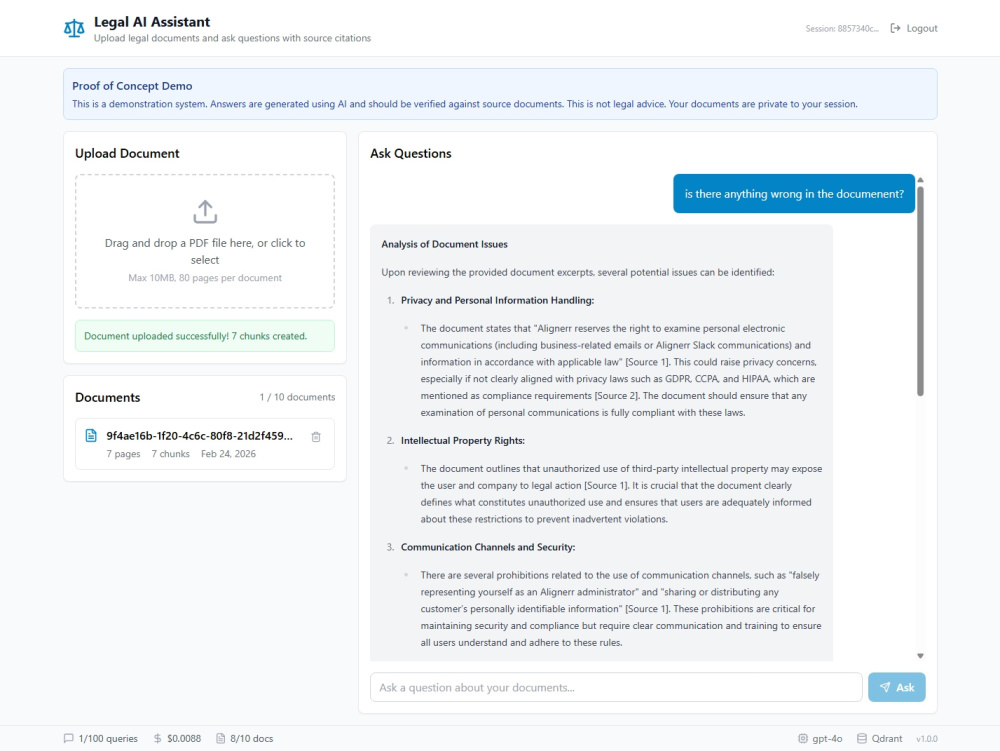Focus the Ask a question input field
This screenshot has height=751, width=1000.
coord(616,687)
